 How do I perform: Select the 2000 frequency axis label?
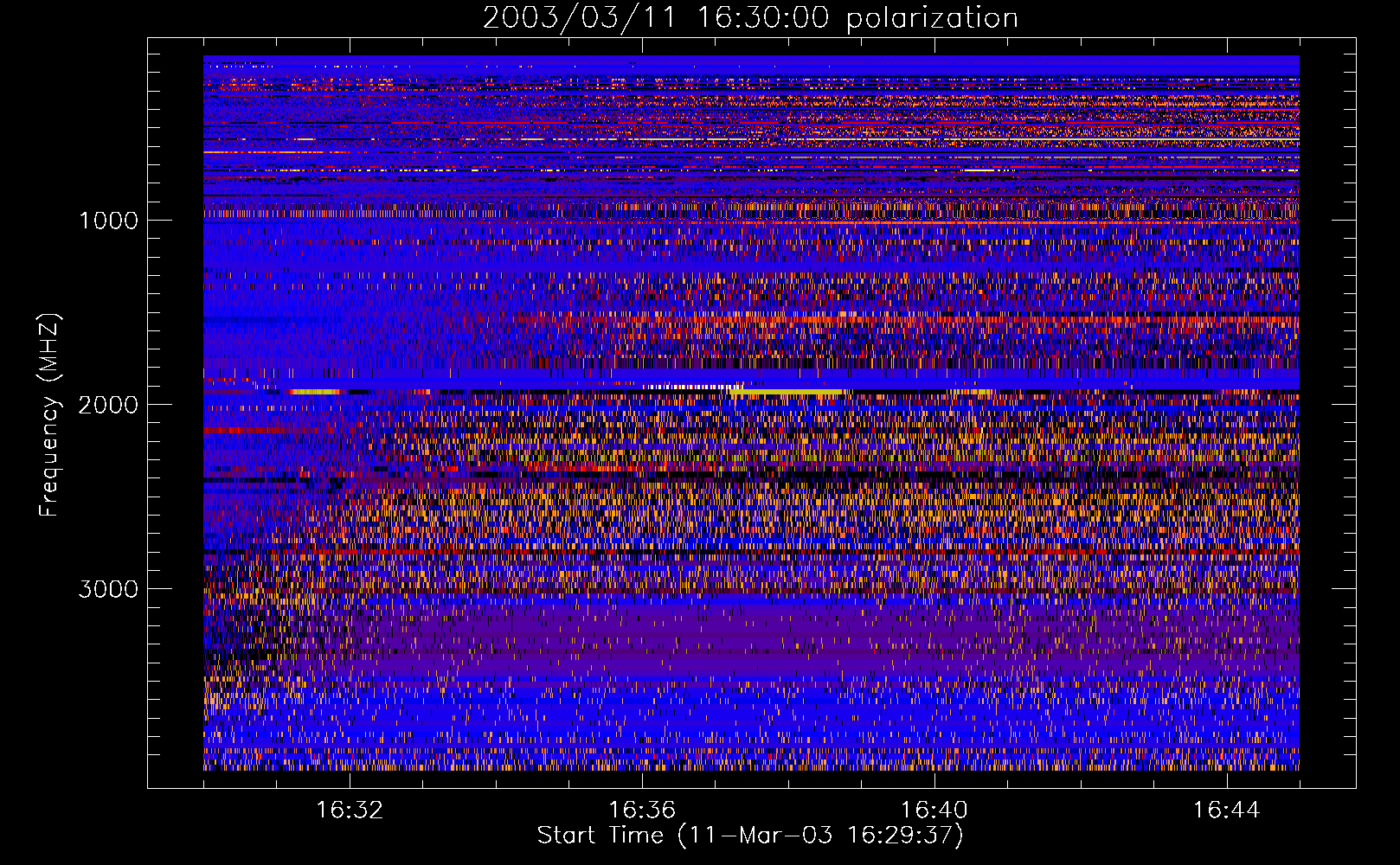tap(108, 405)
